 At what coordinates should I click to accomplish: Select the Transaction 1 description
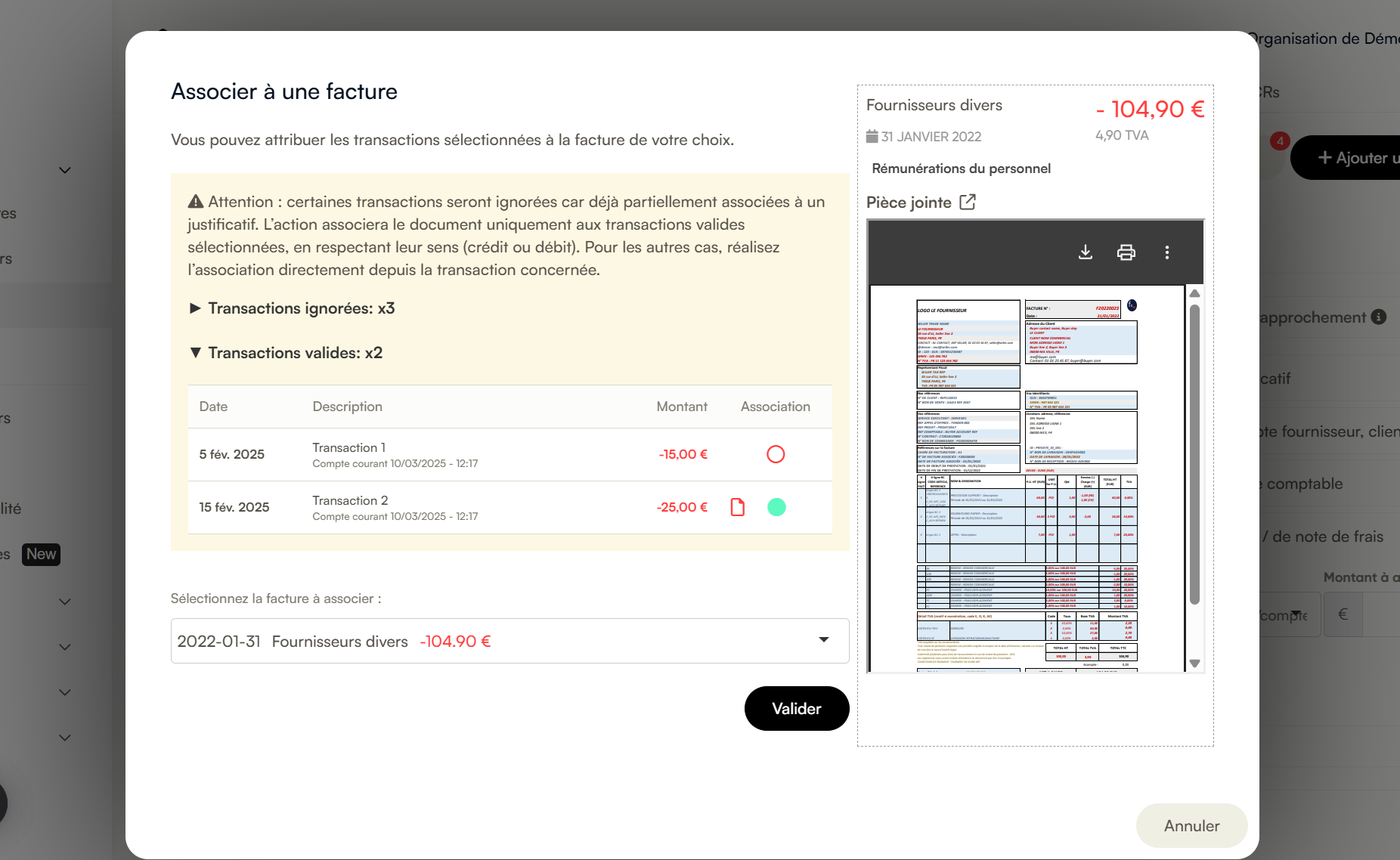348,447
